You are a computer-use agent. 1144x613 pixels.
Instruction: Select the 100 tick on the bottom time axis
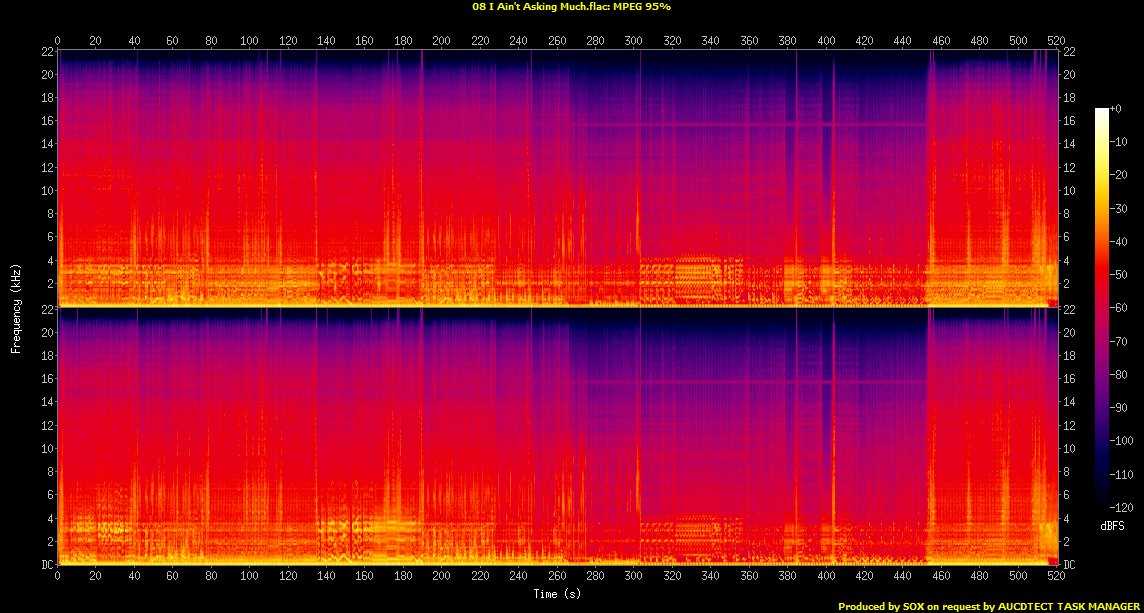tap(249, 576)
